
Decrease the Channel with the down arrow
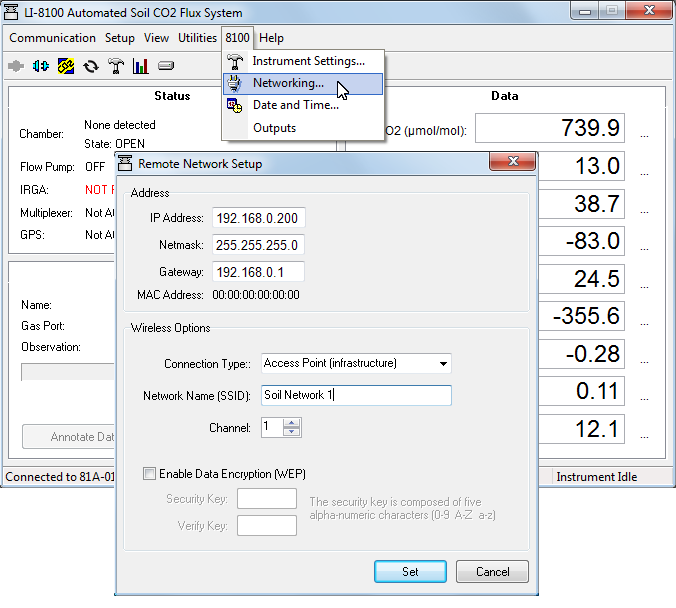(292, 432)
